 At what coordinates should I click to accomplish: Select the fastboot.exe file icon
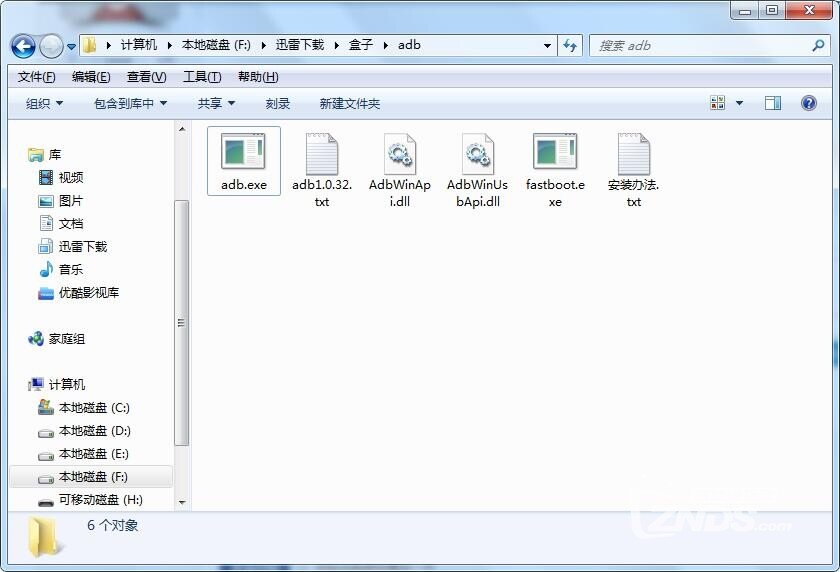point(555,153)
